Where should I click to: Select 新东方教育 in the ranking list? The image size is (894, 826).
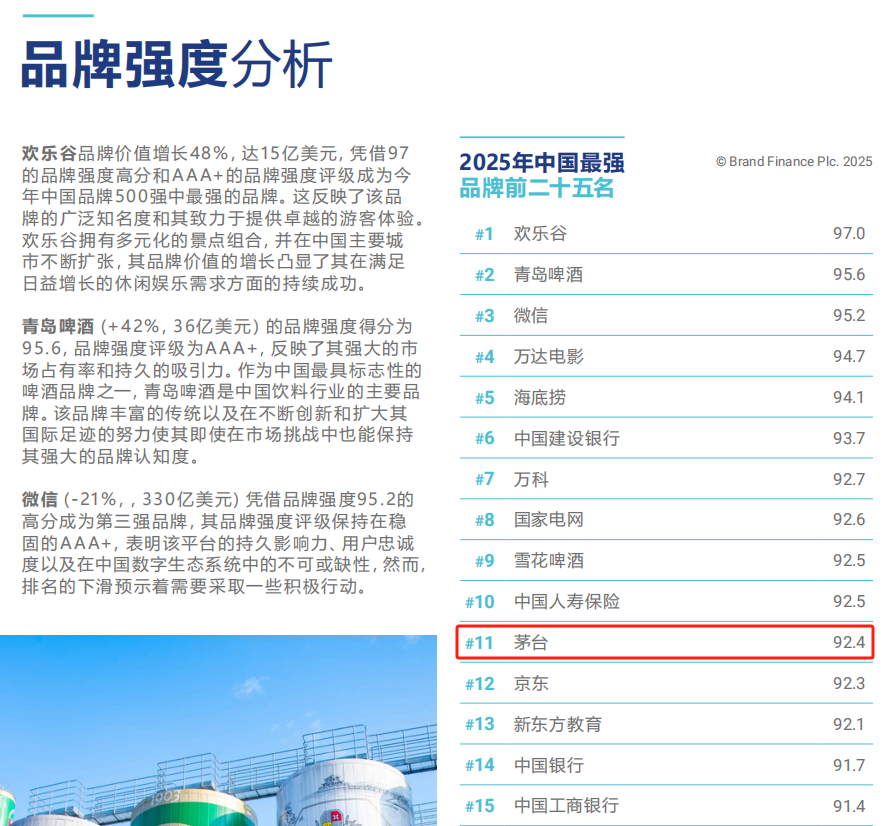558,725
